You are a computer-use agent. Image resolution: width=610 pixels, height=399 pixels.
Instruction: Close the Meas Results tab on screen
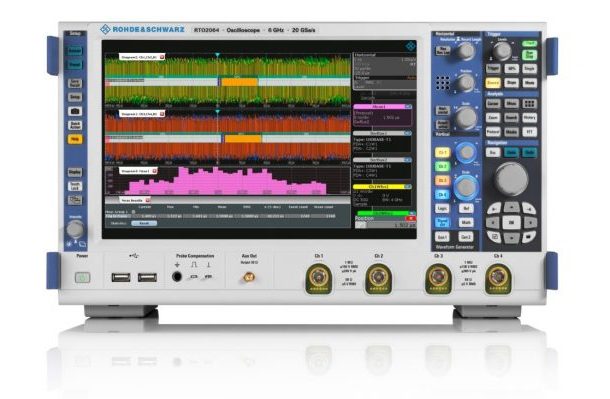[x=148, y=200]
